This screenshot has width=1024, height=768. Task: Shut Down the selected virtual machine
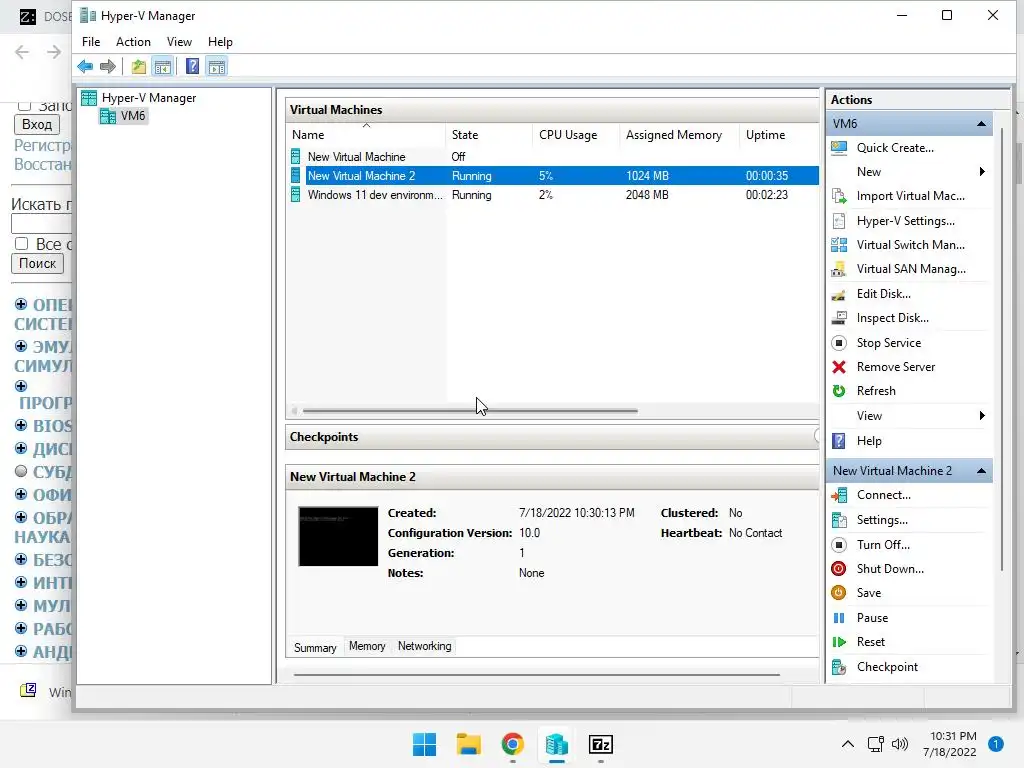[889, 569]
